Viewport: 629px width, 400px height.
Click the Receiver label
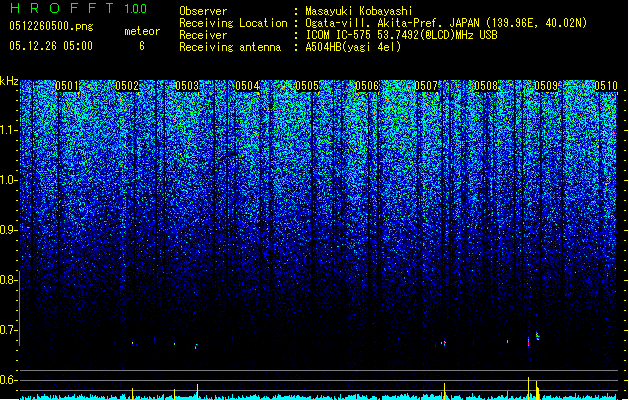point(203,35)
